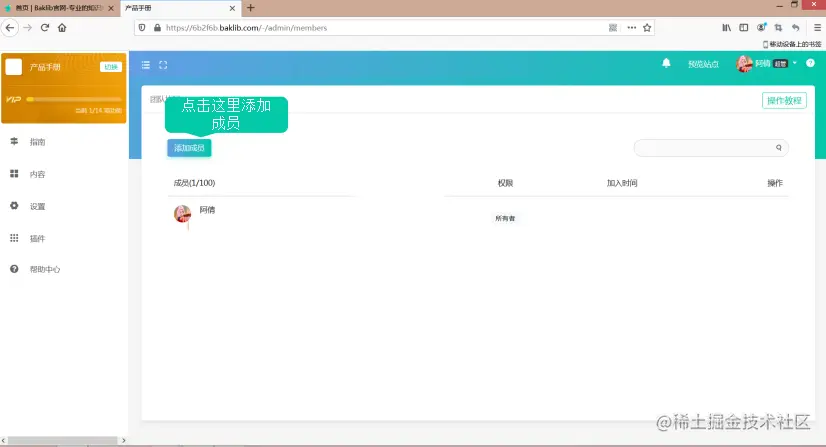Close the 产品手册 browser tab
Viewport: 826px width, 447px height.
[232, 8]
